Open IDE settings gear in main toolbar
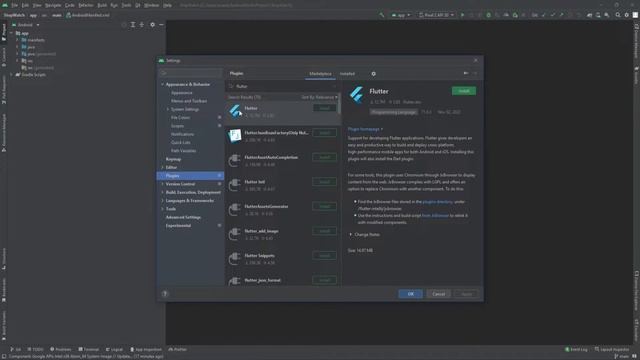 (x=627, y=15)
